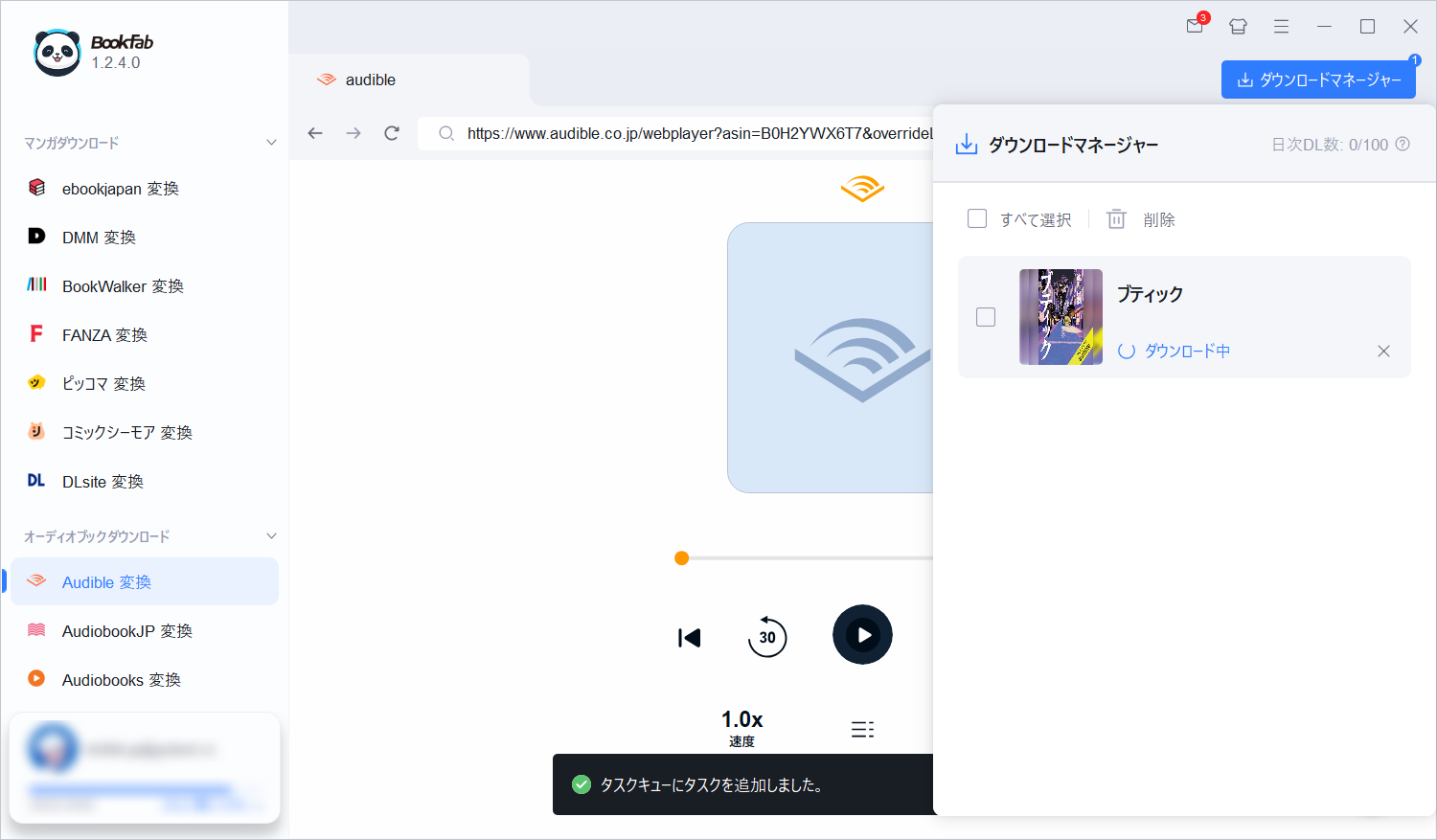
Task: Click the ブティック cover thumbnail
Action: coord(1061,317)
